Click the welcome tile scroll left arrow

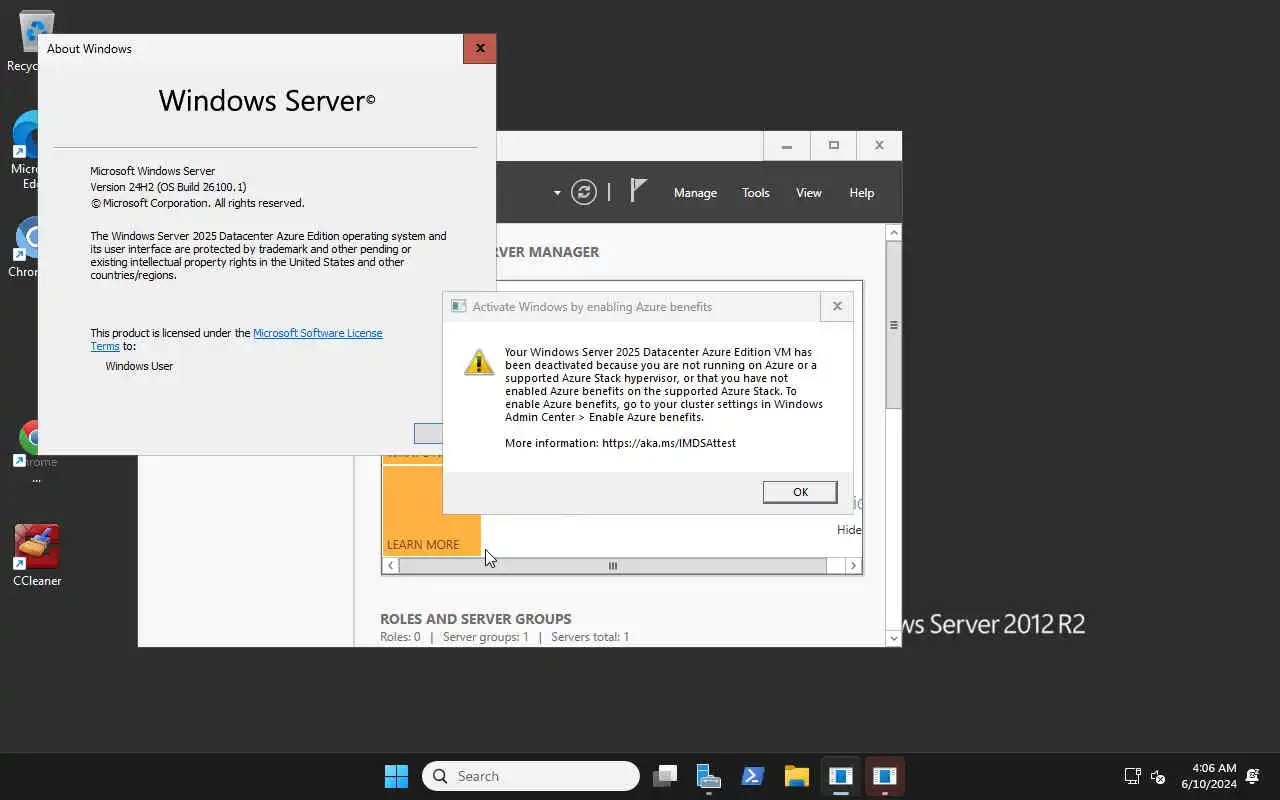tap(391, 566)
